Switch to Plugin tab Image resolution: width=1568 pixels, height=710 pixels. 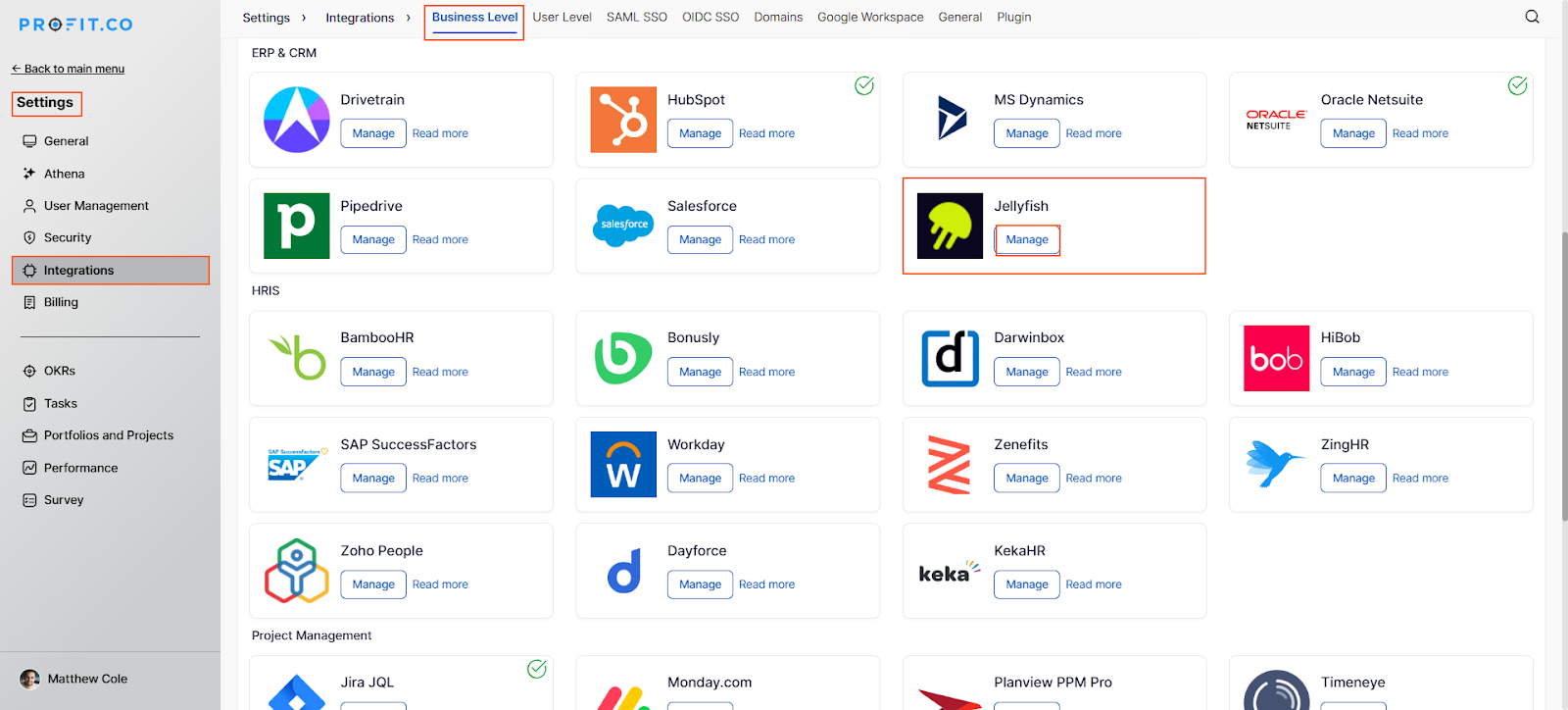pos(1014,18)
